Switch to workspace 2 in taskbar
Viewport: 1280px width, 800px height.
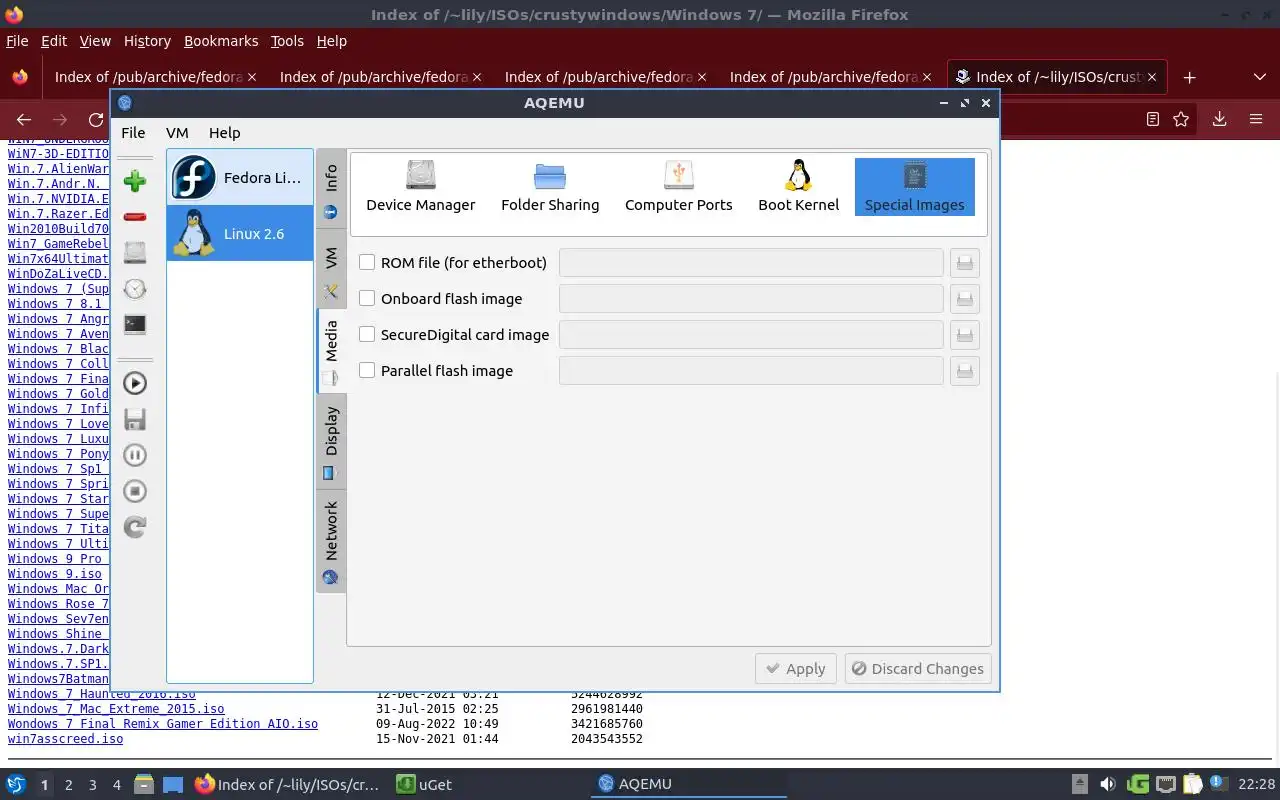pos(68,785)
